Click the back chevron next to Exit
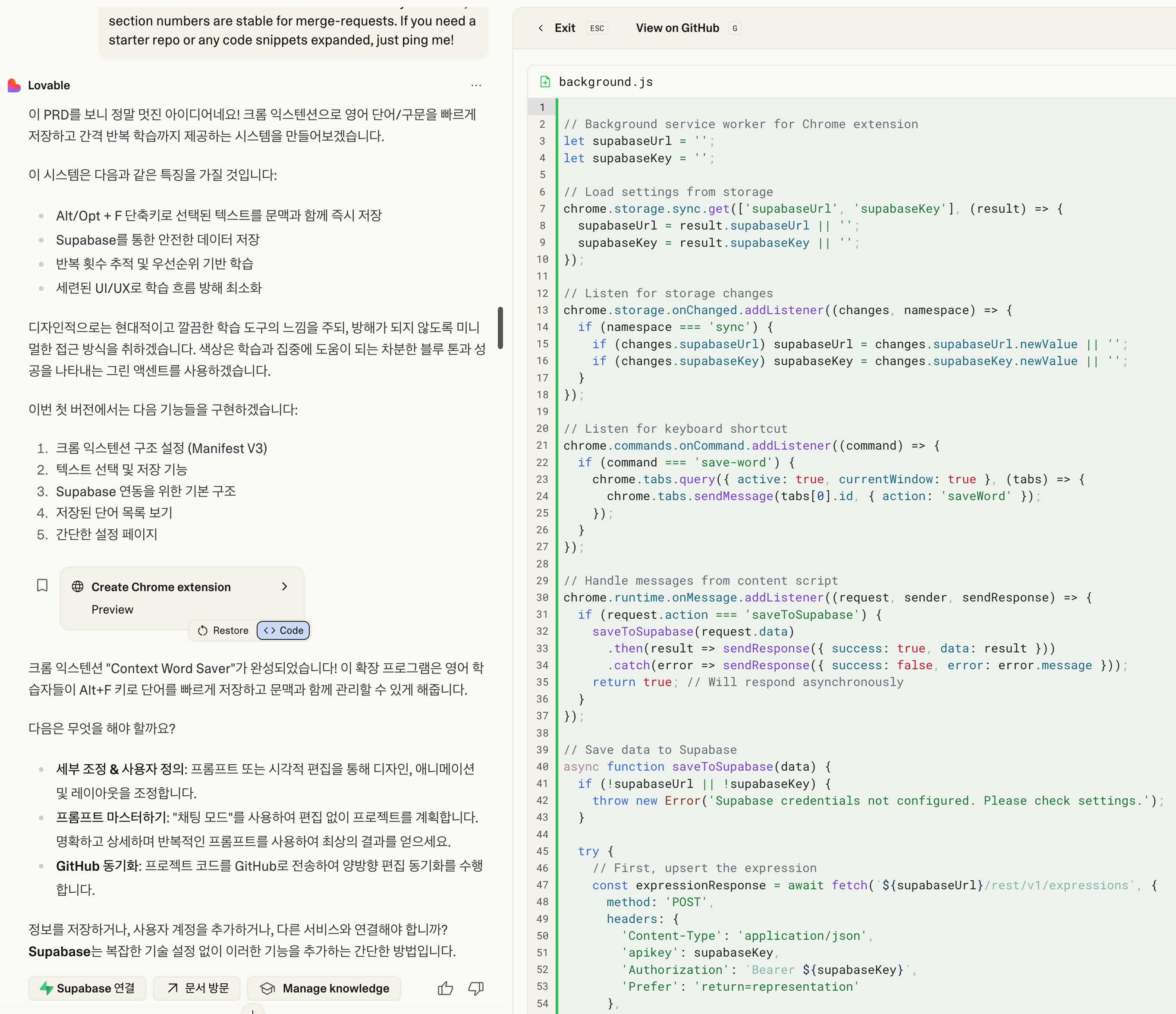 [541, 28]
